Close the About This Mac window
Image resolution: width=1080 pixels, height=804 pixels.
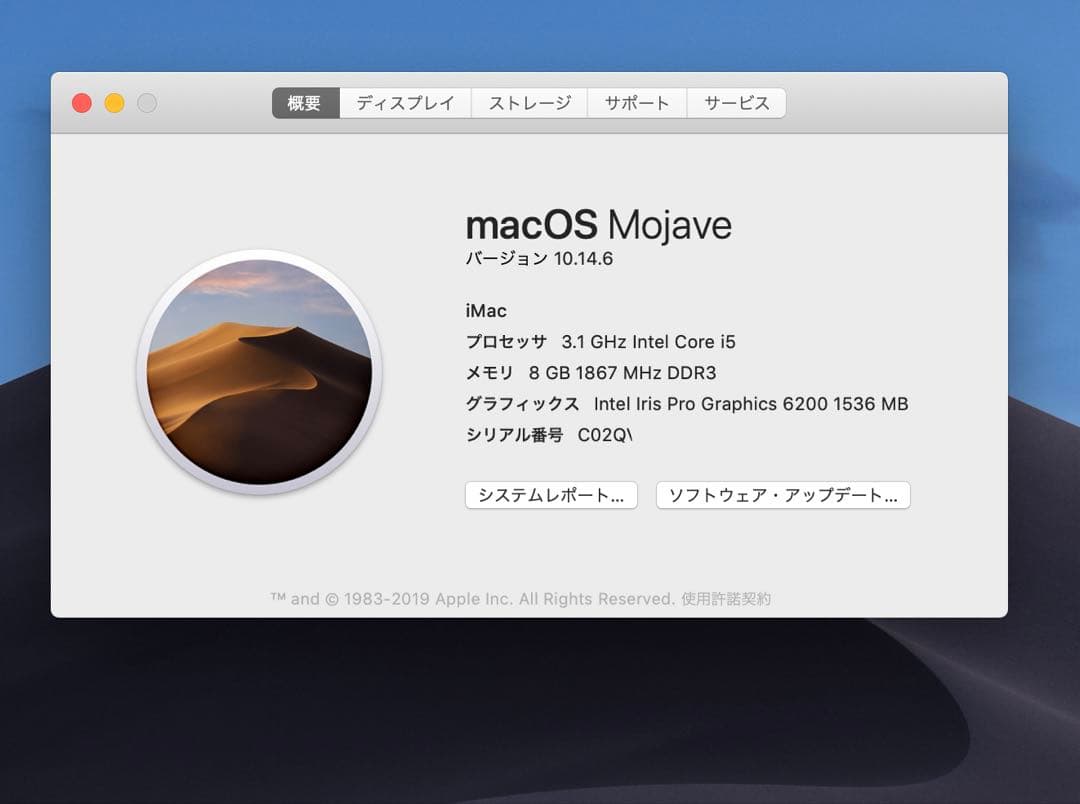click(82, 103)
